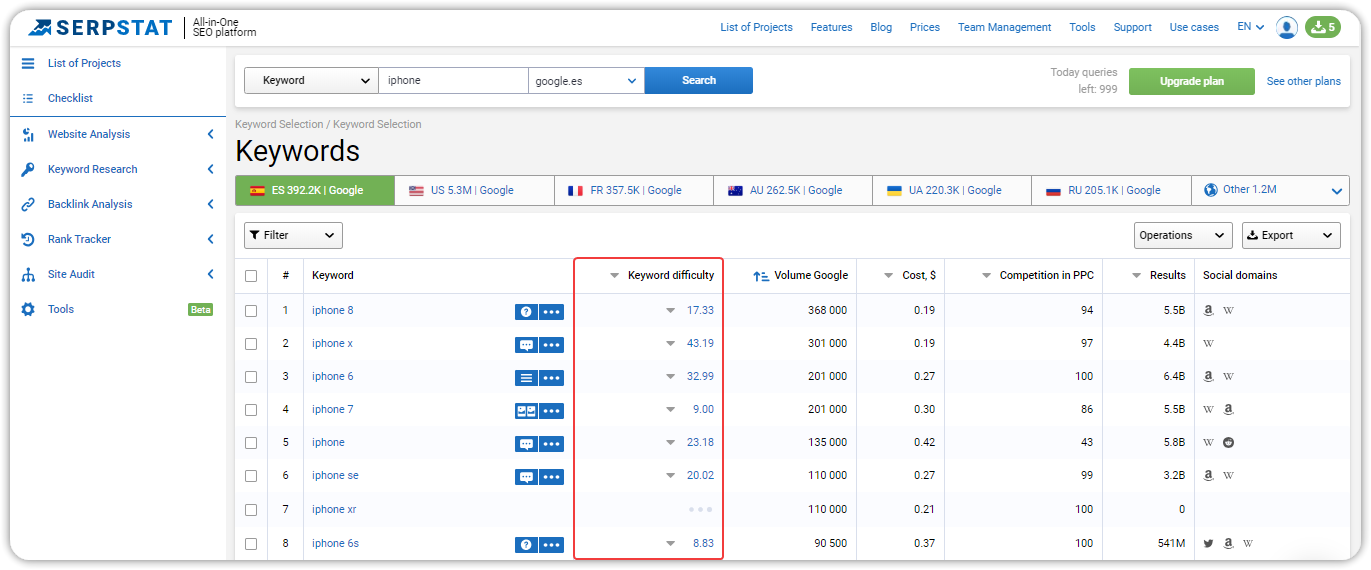Image resolution: width=1371 pixels, height=570 pixels.
Task: Open the Export dropdown
Action: click(x=1291, y=235)
